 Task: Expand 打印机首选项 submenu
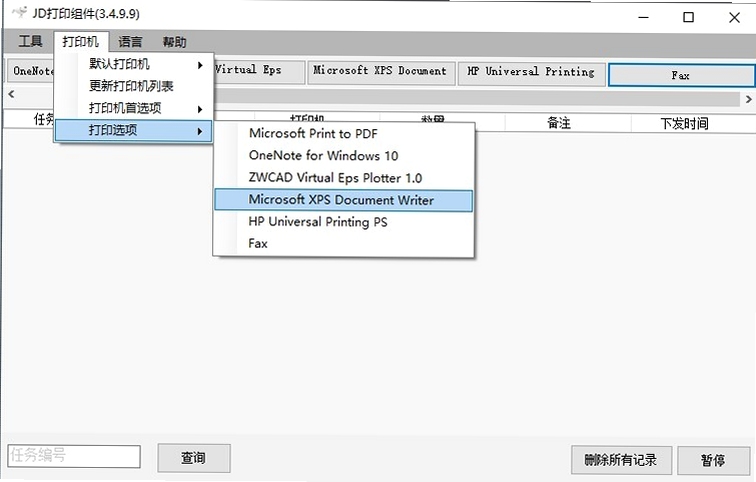tap(133, 108)
